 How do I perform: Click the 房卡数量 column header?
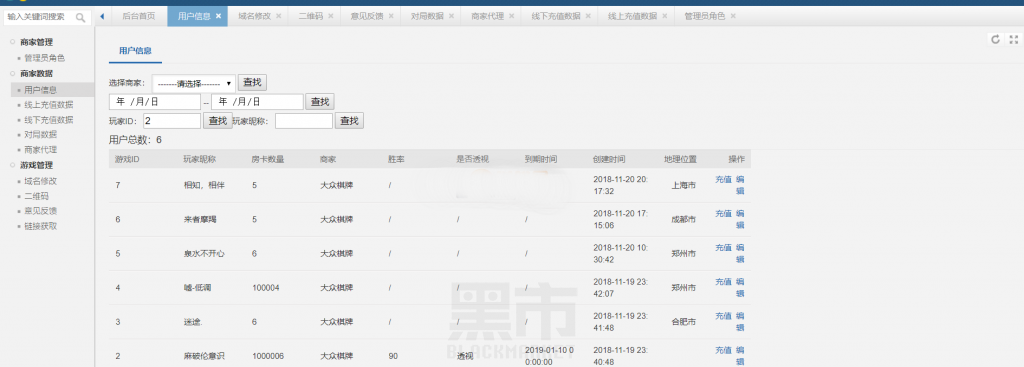[x=267, y=159]
